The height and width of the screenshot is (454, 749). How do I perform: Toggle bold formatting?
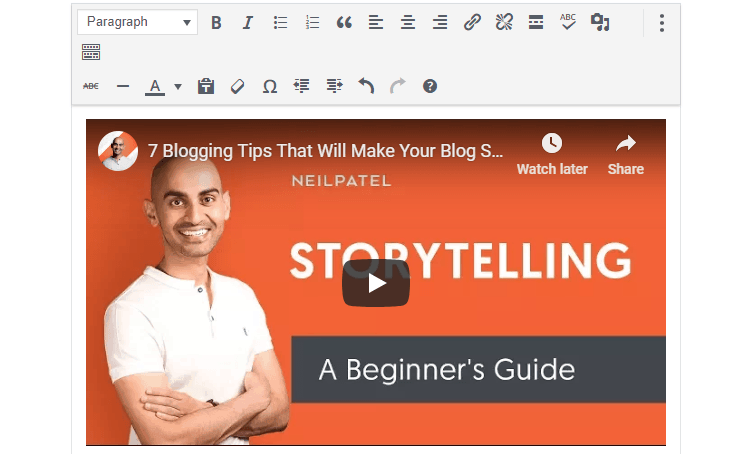click(216, 22)
